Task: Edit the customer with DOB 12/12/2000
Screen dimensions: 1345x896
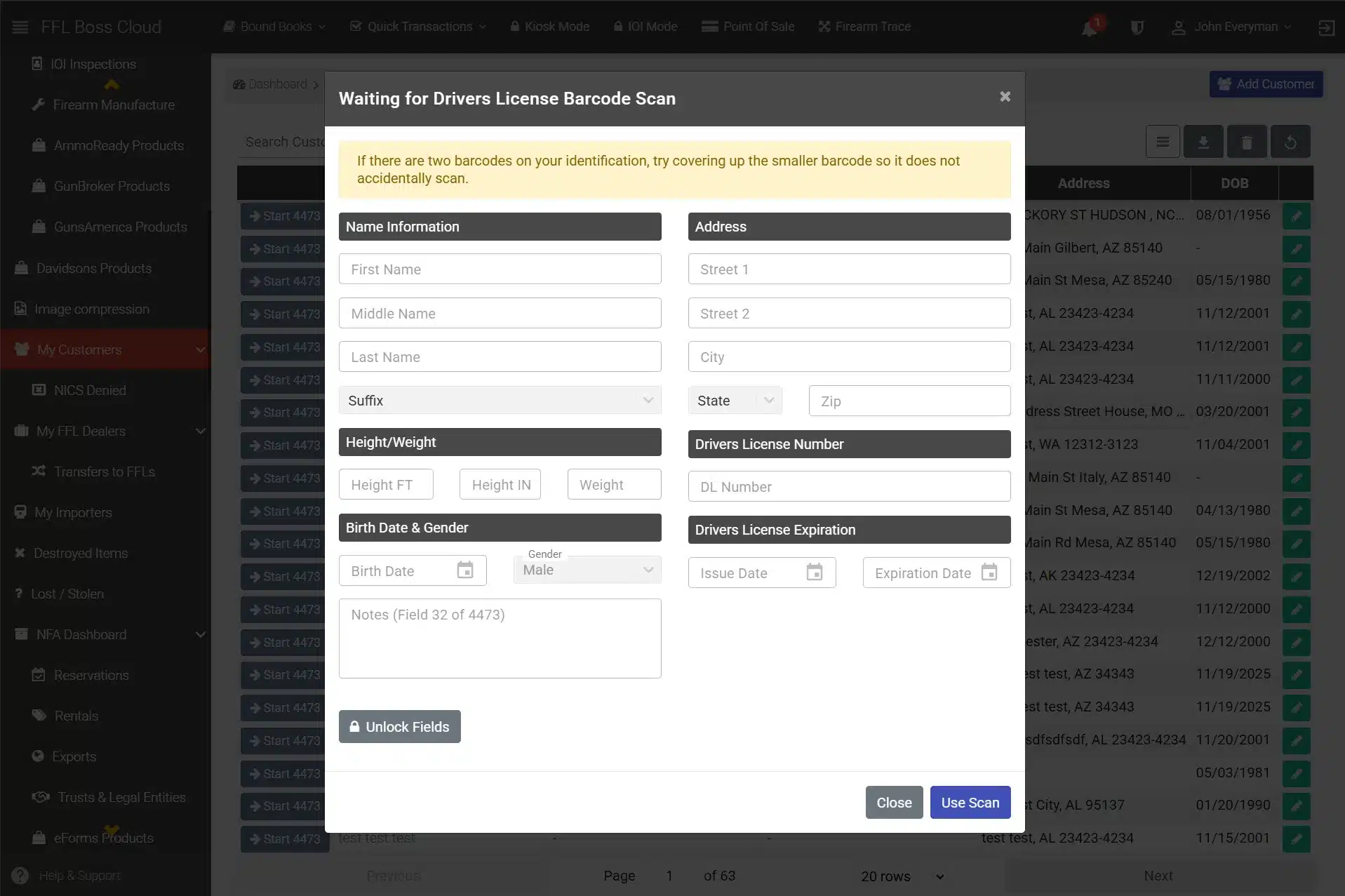Action: click(1297, 642)
